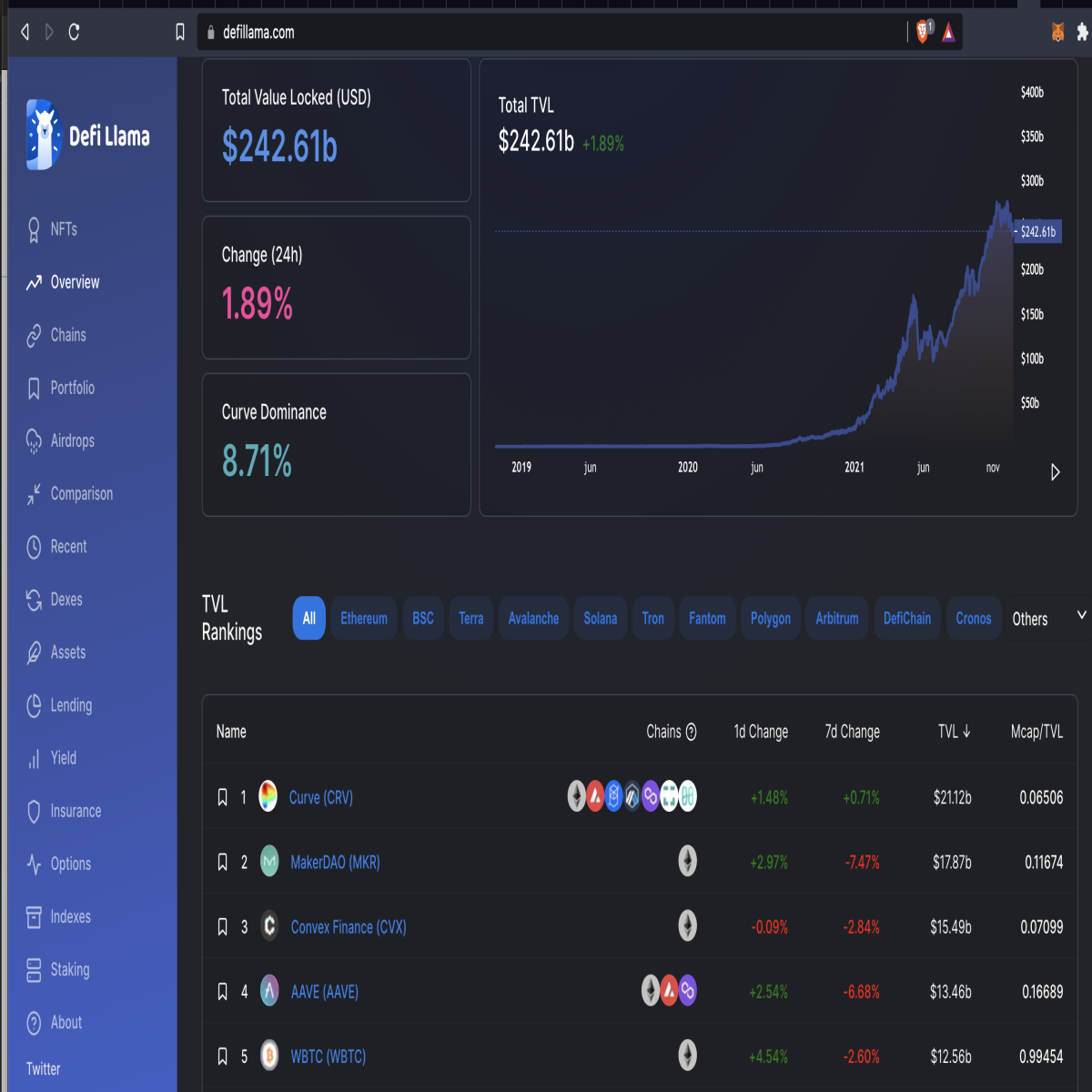Click the defillama.com address bar

pyautogui.click(x=551, y=32)
